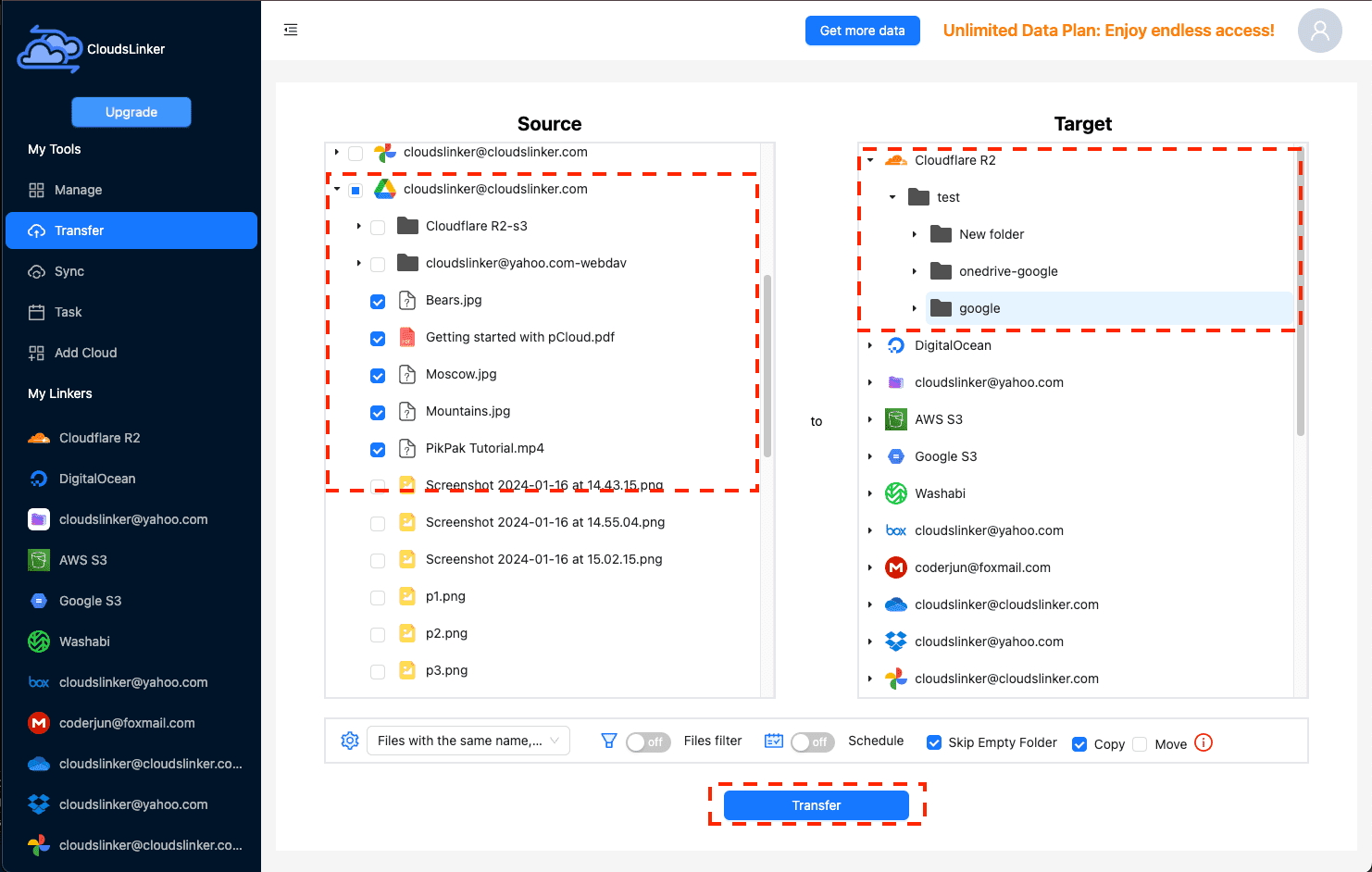Uncheck Getting started with pCloud.pdf checkbox
The height and width of the screenshot is (872, 1372).
tap(378, 339)
